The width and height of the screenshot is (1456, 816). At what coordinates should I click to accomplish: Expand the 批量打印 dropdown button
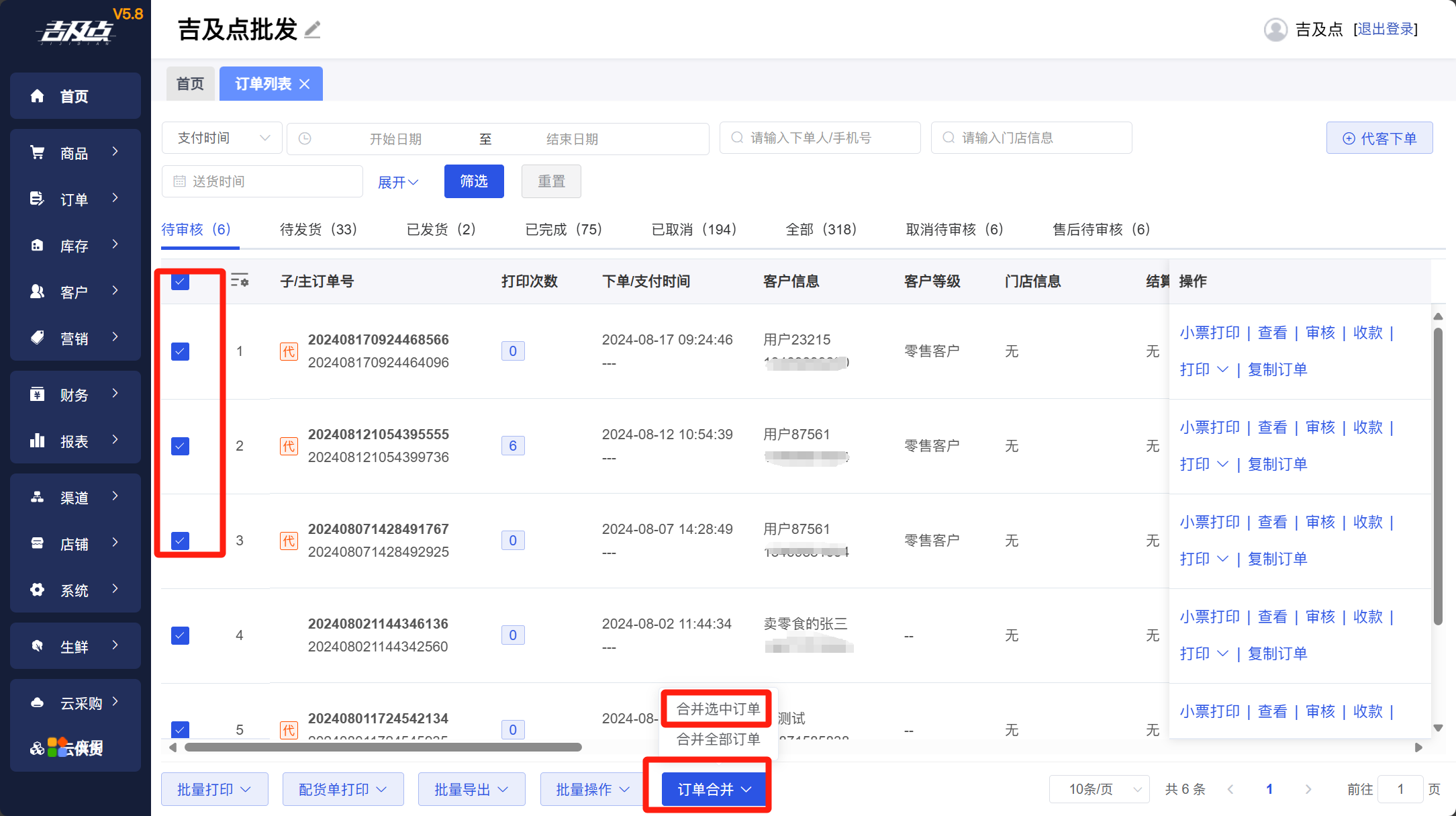214,789
